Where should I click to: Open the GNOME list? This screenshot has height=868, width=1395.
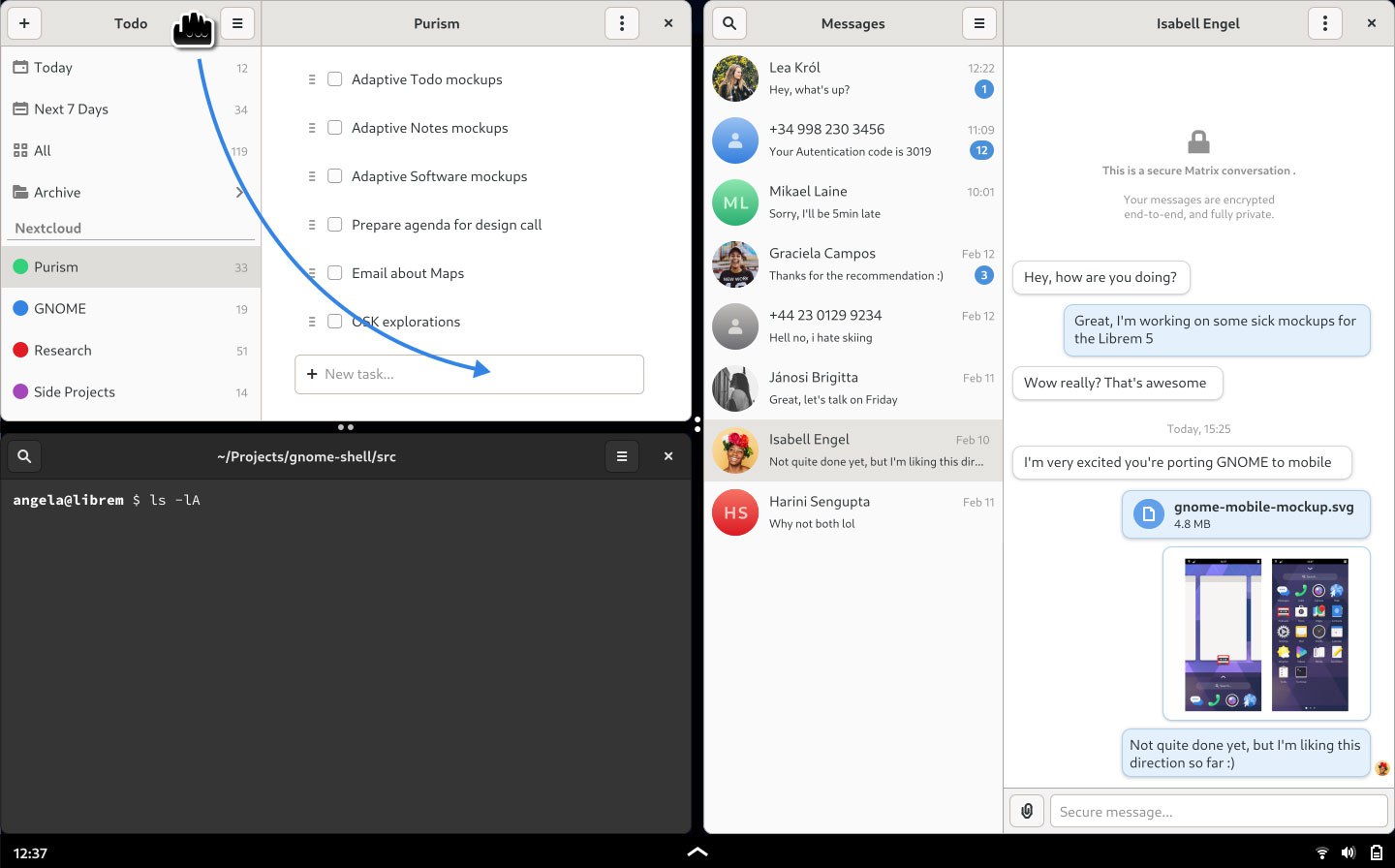click(131, 309)
